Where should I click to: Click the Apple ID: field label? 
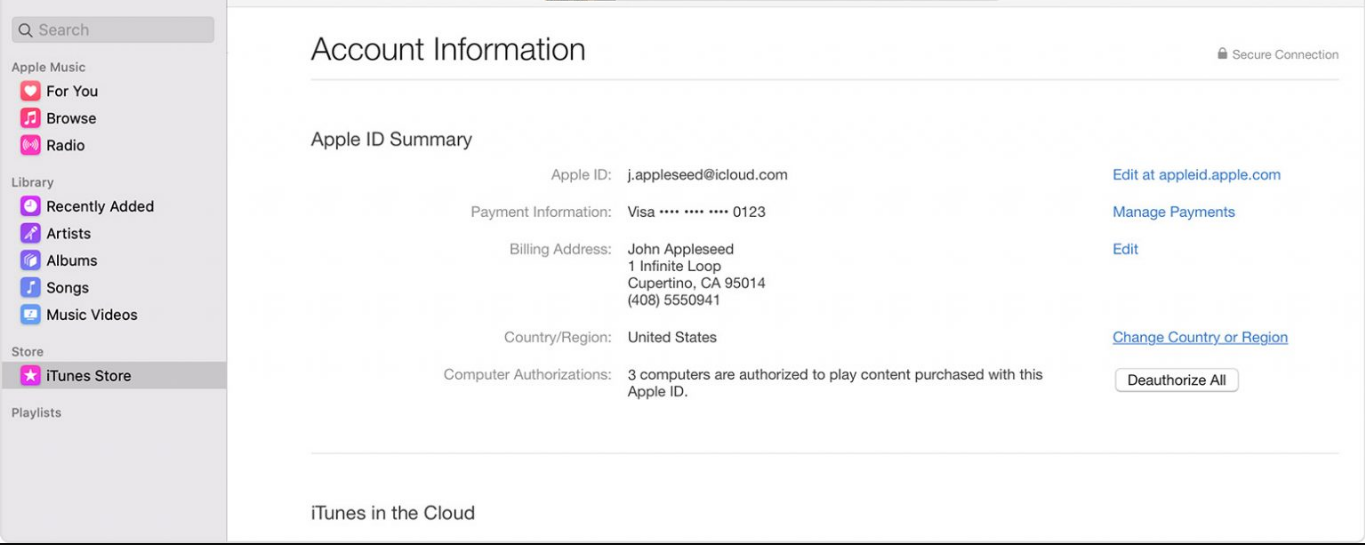[581, 175]
